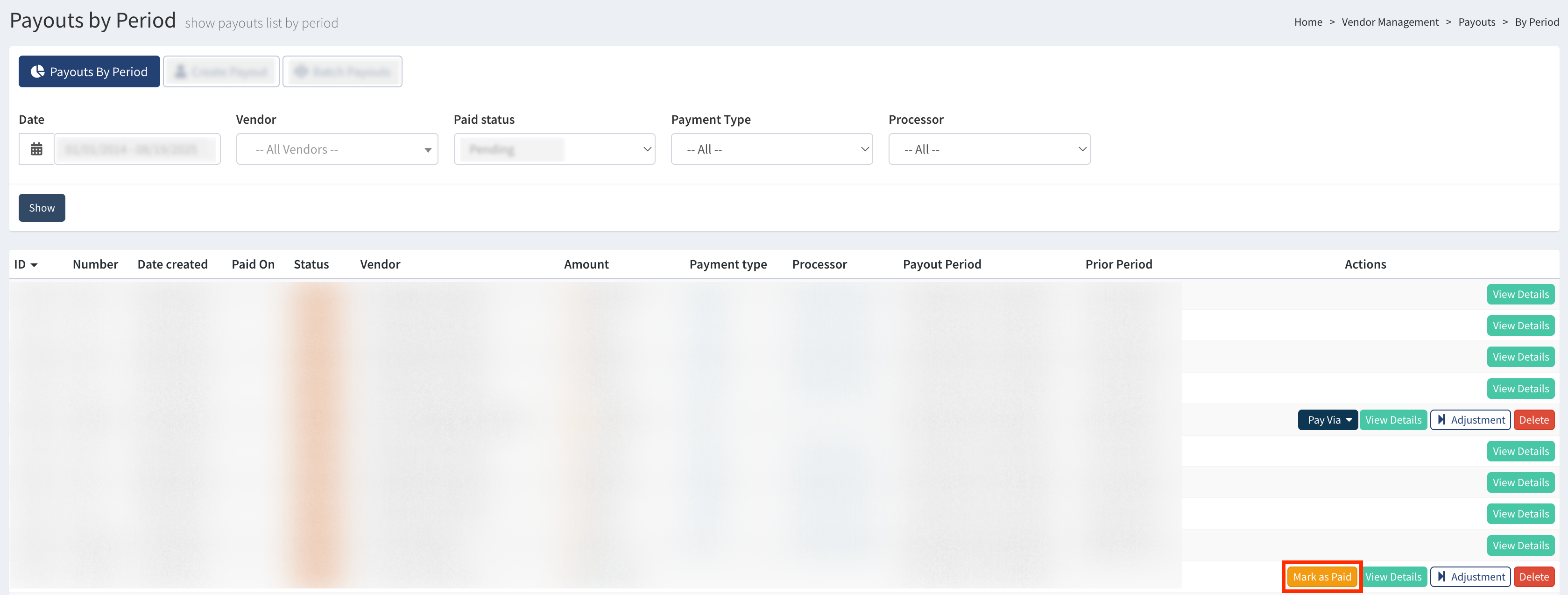Click into the Date range input field

(137, 149)
